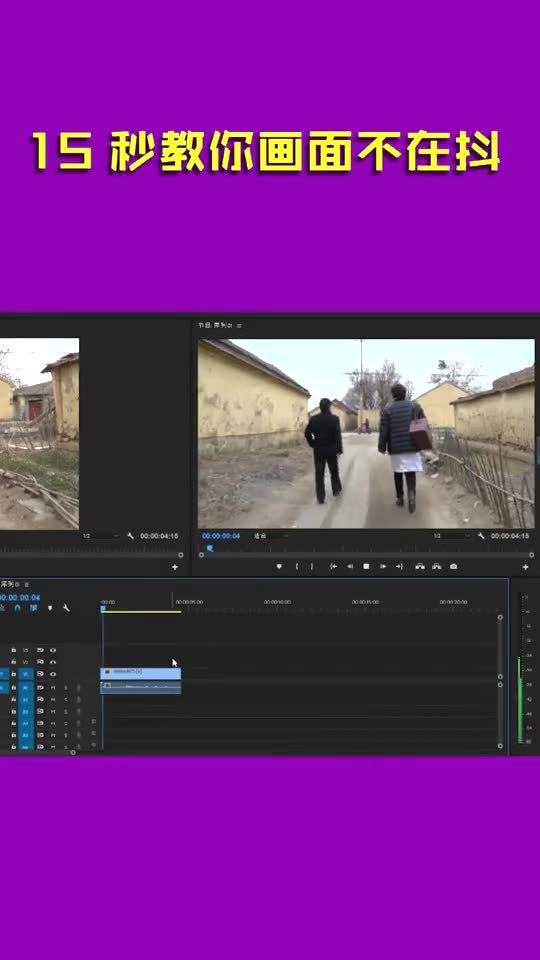Toggle sync lock on V2 track
540x960 pixels.
point(40,662)
